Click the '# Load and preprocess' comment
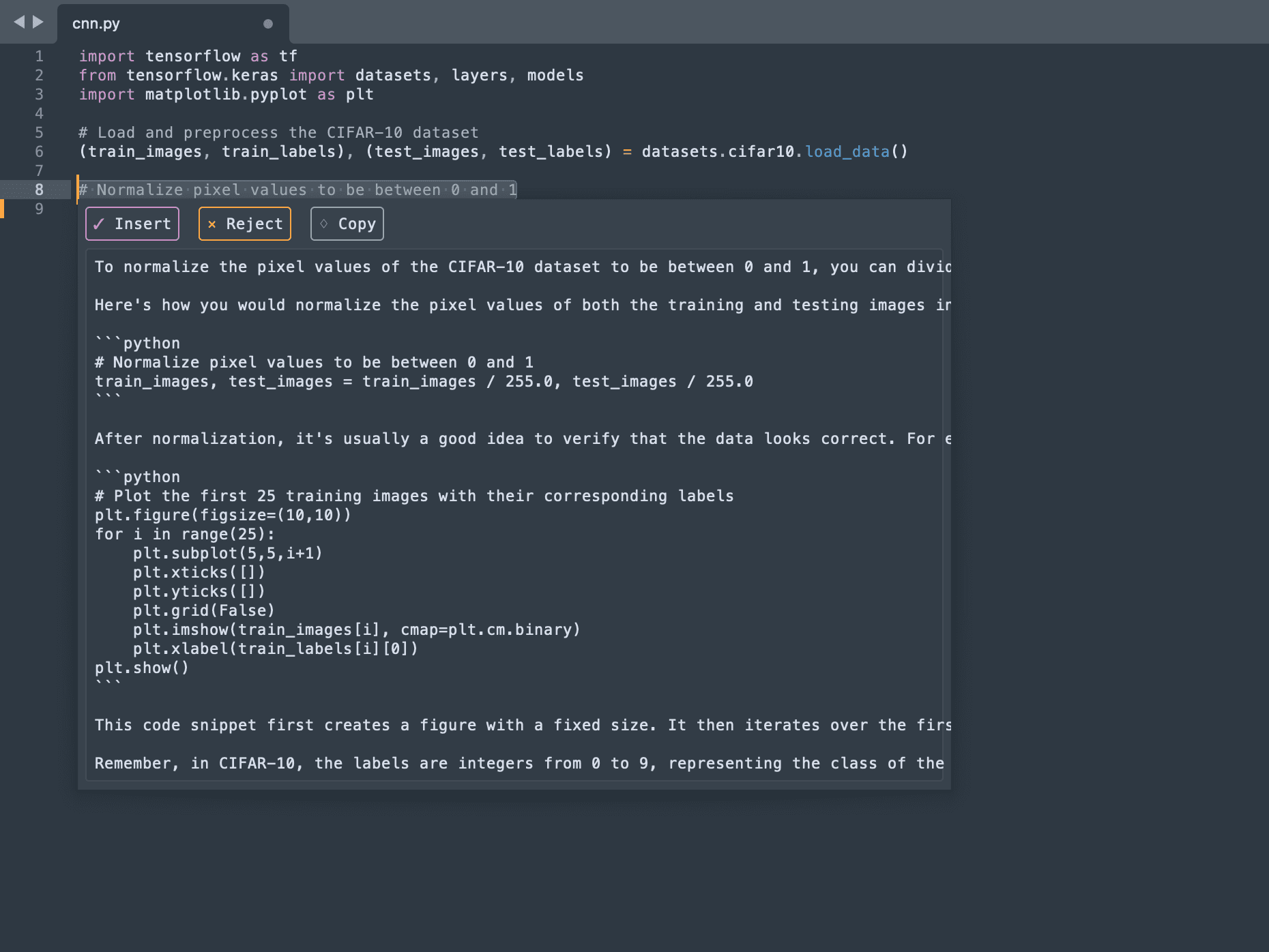 point(278,132)
